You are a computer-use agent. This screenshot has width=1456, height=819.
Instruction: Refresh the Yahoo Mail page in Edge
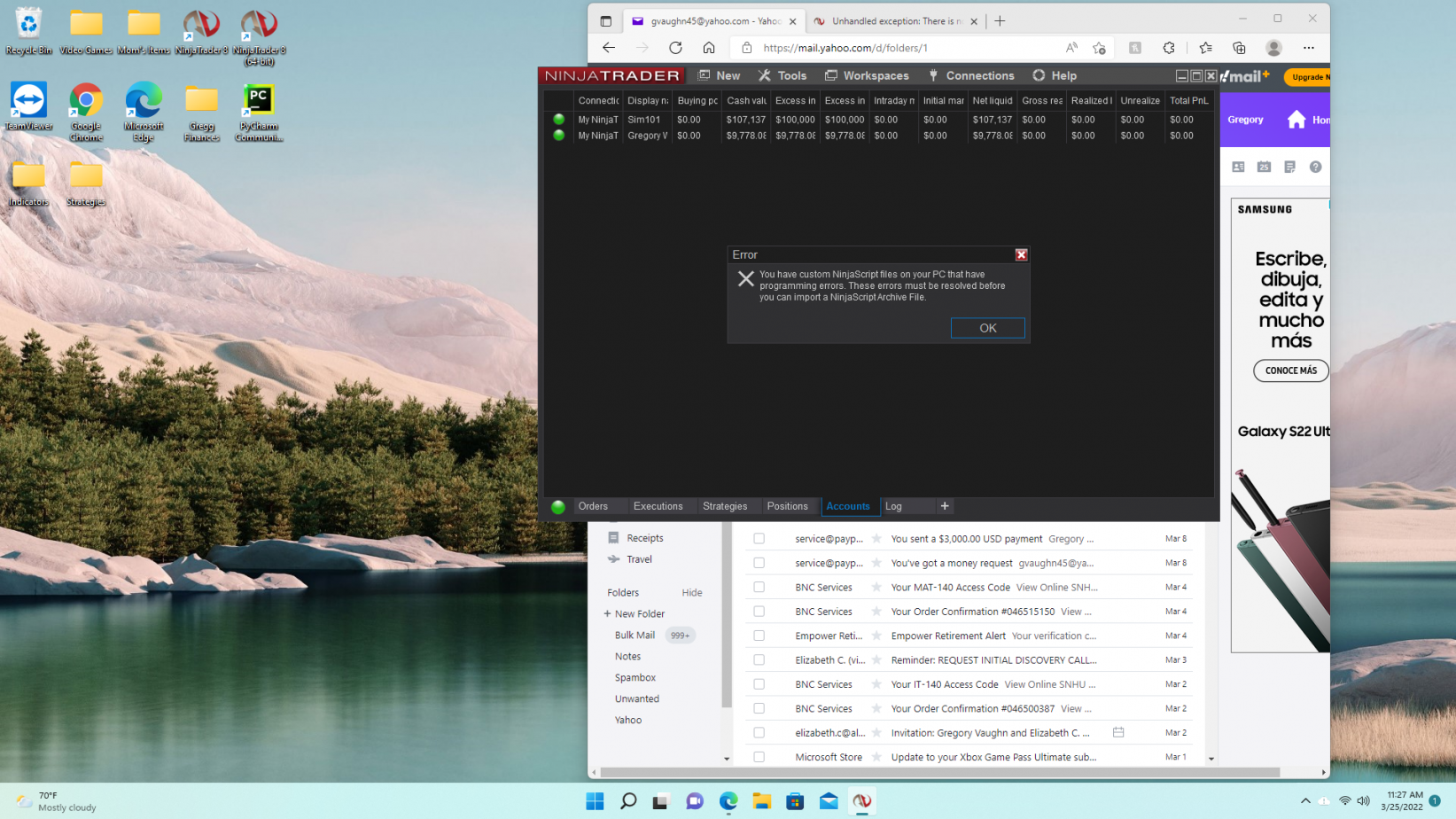click(675, 48)
